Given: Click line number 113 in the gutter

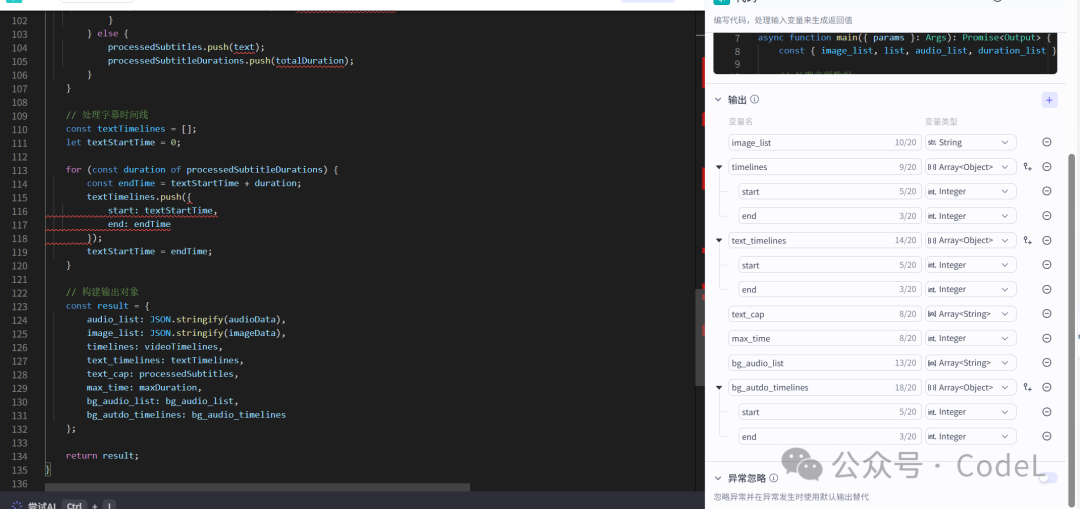Looking at the screenshot, I should point(19,169).
